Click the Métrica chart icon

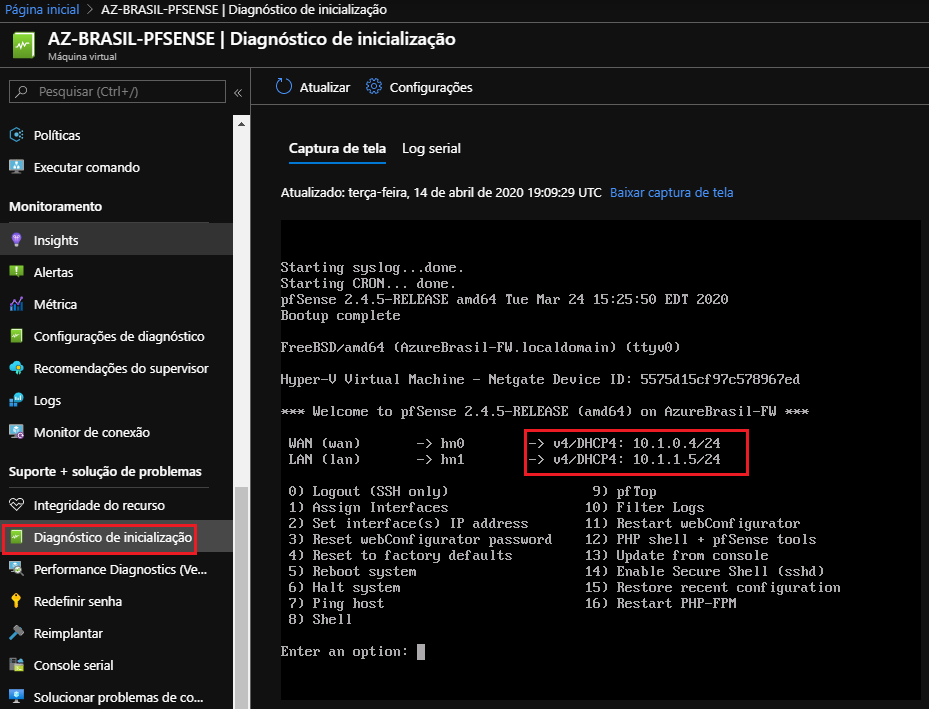[x=17, y=303]
